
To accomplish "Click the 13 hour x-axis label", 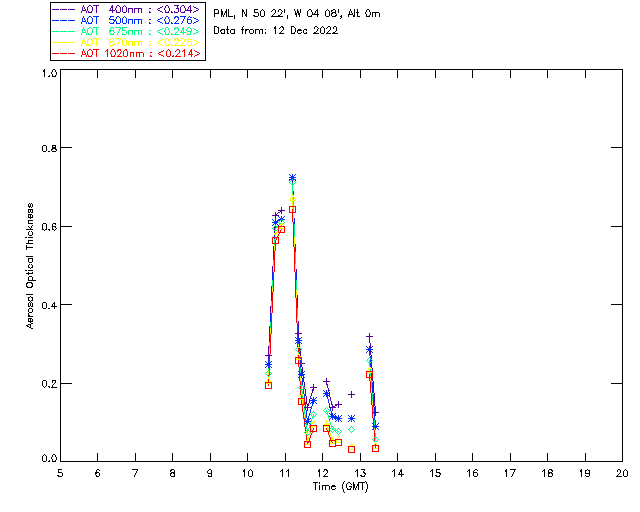I will [x=360, y=473].
